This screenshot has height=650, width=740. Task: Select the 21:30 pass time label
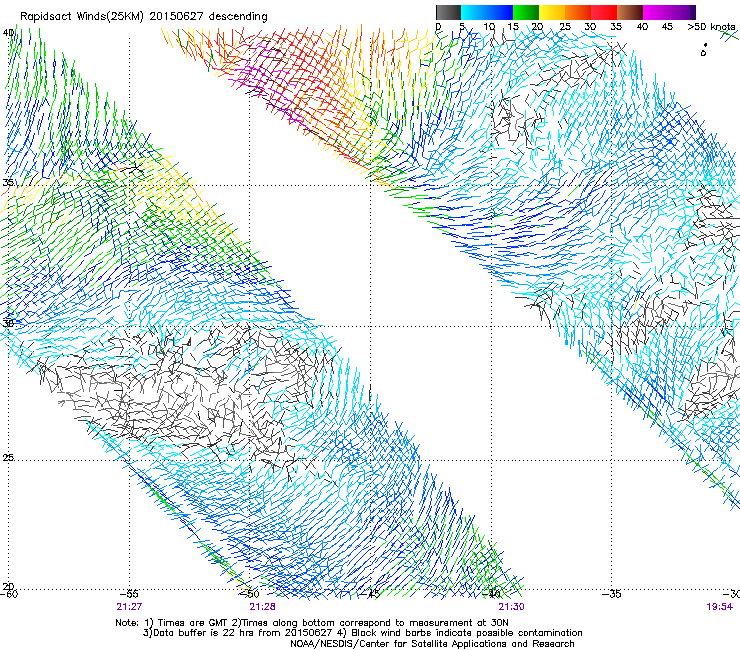(512, 607)
